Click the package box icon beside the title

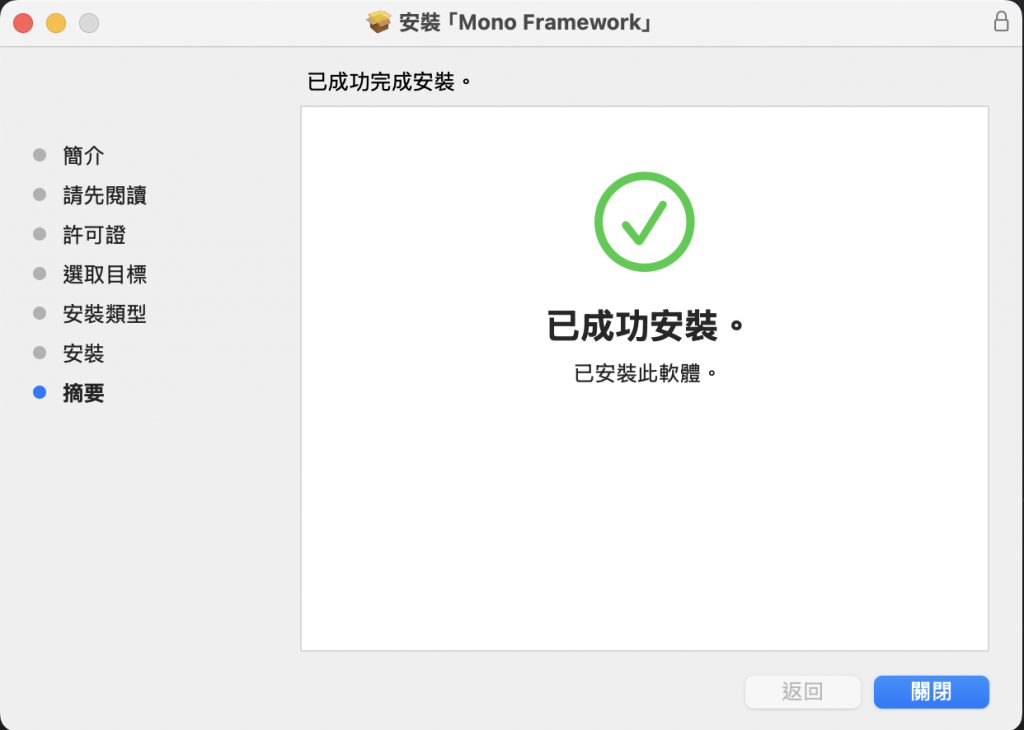pos(379,22)
